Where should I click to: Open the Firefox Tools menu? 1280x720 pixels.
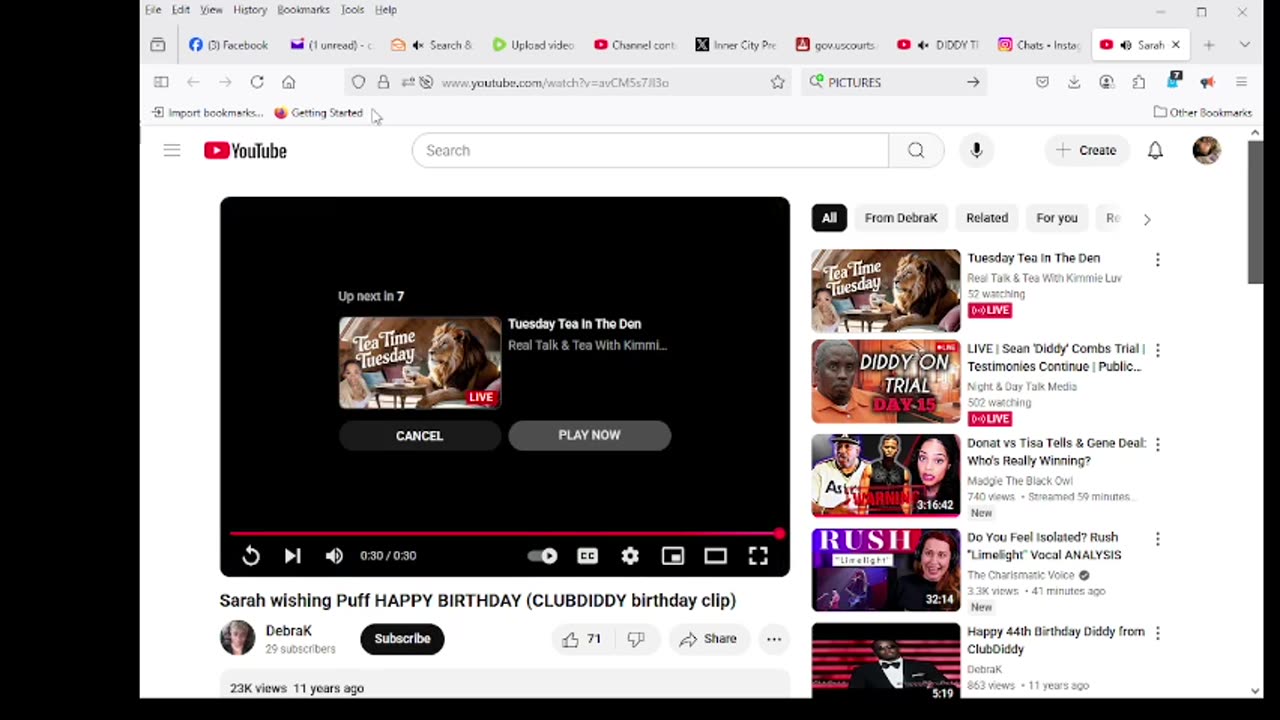[353, 10]
